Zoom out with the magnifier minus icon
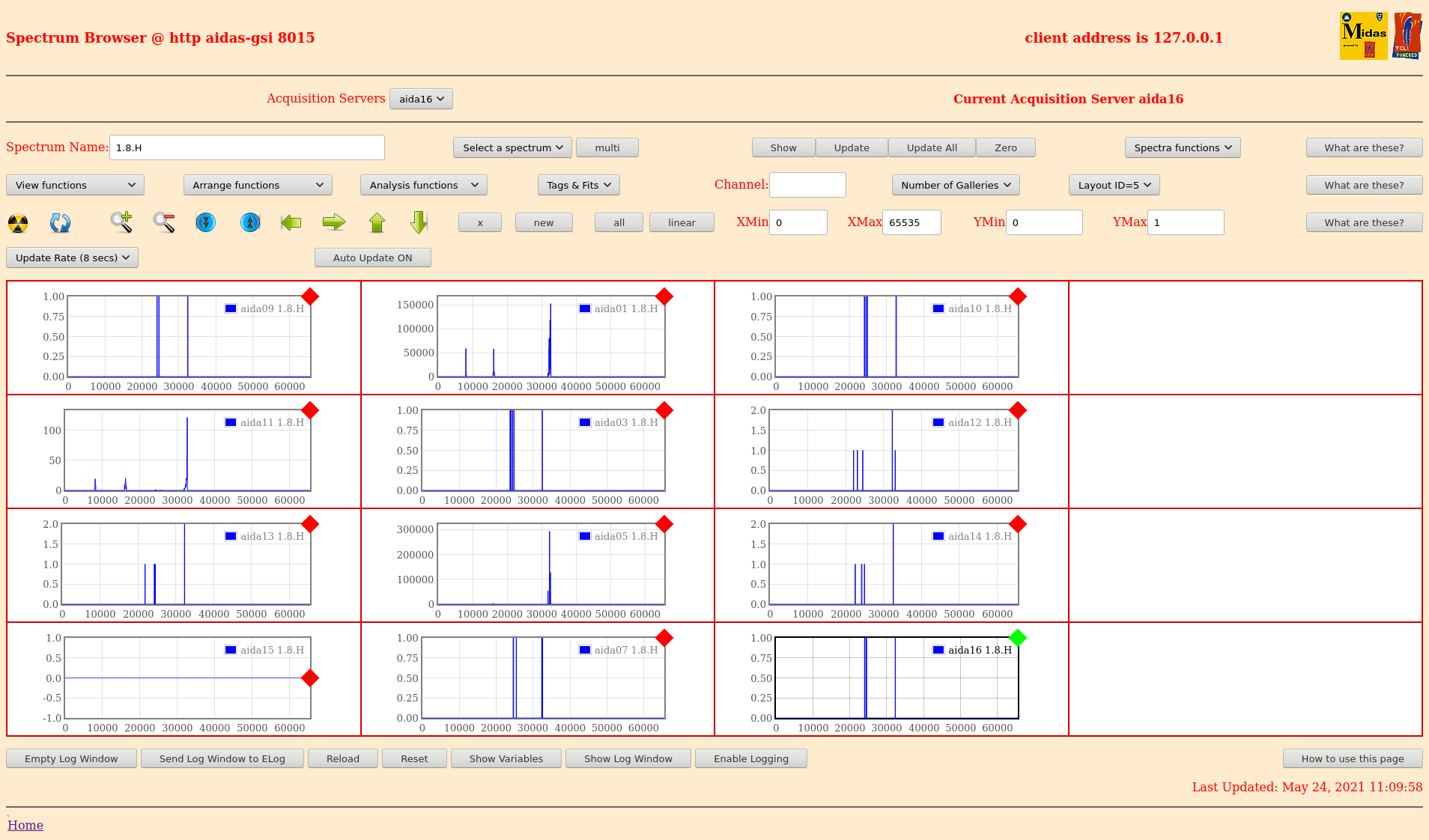This screenshot has height=840, width=1429. [x=164, y=222]
